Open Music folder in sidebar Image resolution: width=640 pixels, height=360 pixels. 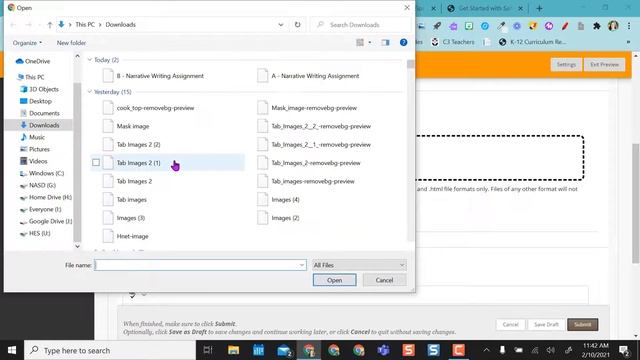(33, 137)
